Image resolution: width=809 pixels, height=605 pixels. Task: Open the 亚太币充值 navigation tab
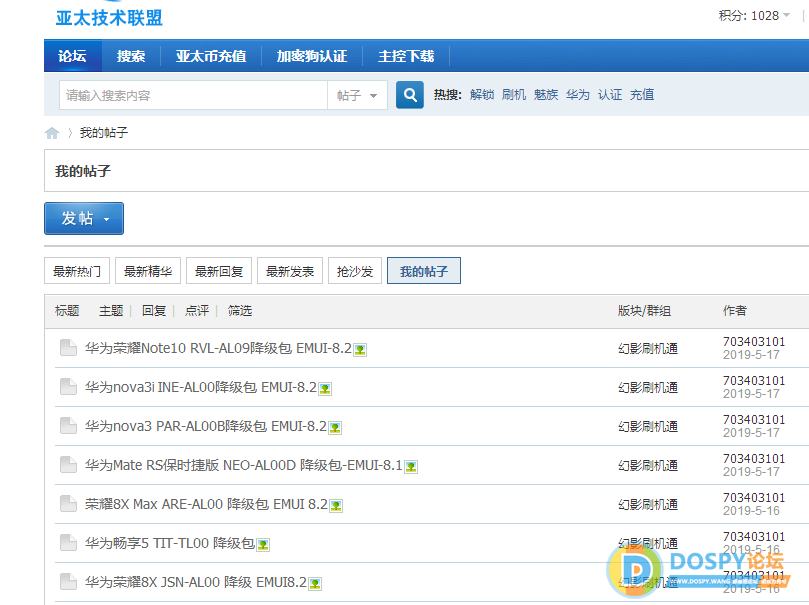pos(211,56)
